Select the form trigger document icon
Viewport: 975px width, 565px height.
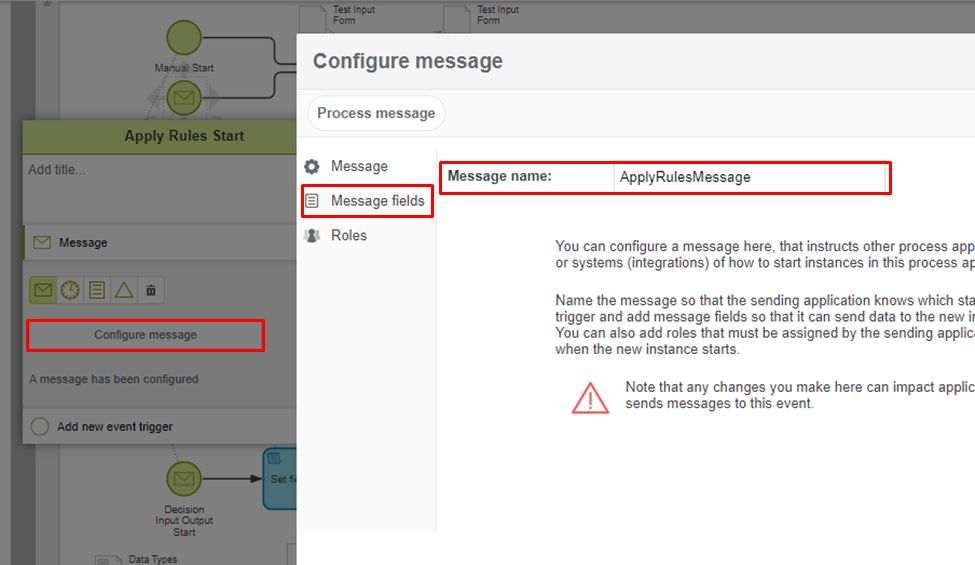pyautogui.click(x=96, y=290)
